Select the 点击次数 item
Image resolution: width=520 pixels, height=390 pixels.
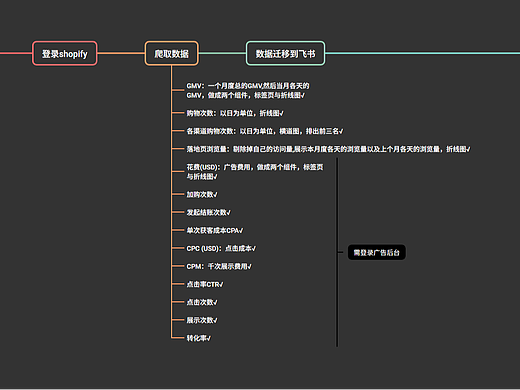[202, 302]
